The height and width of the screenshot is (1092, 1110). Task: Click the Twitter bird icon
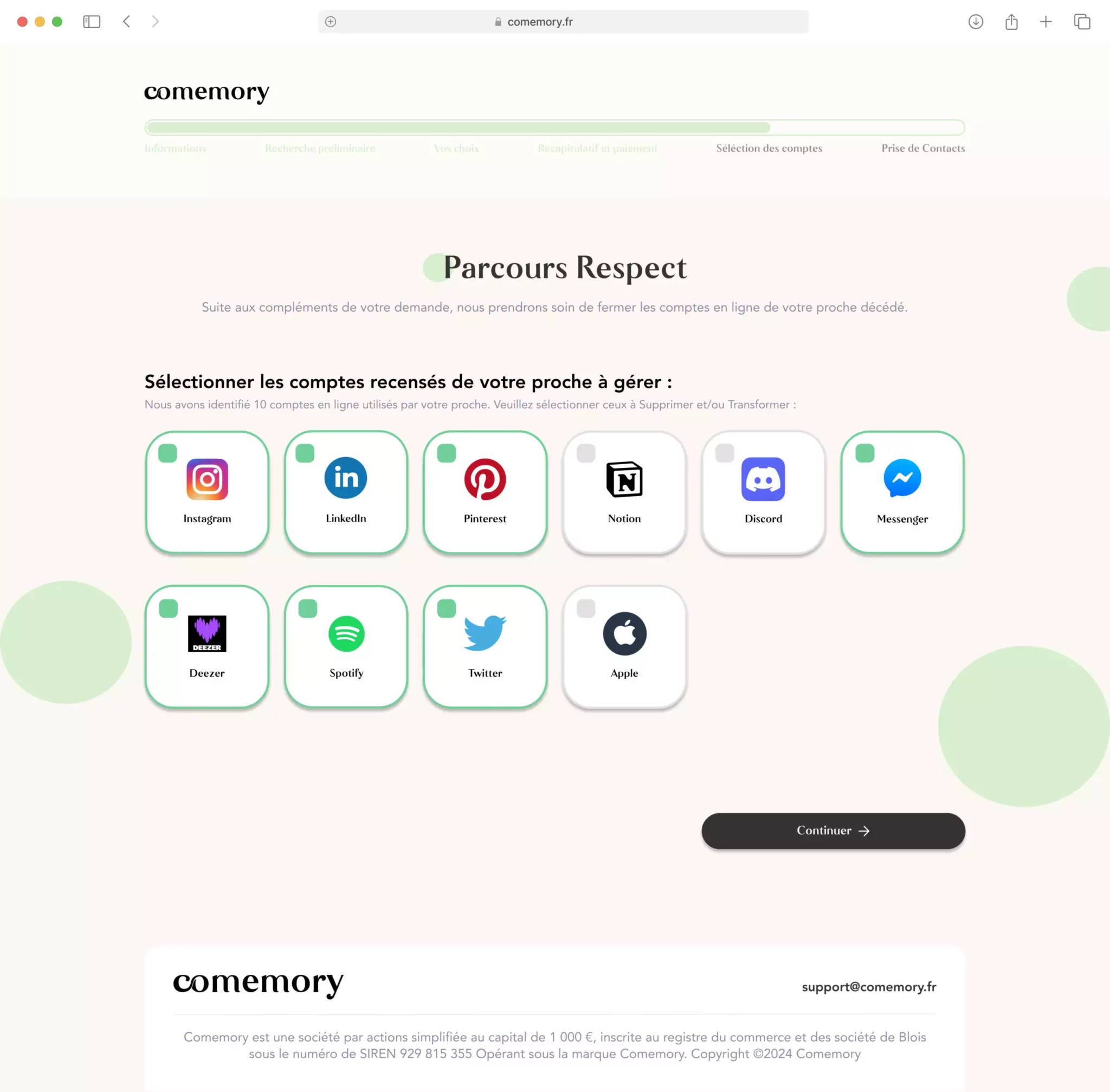[x=485, y=633]
